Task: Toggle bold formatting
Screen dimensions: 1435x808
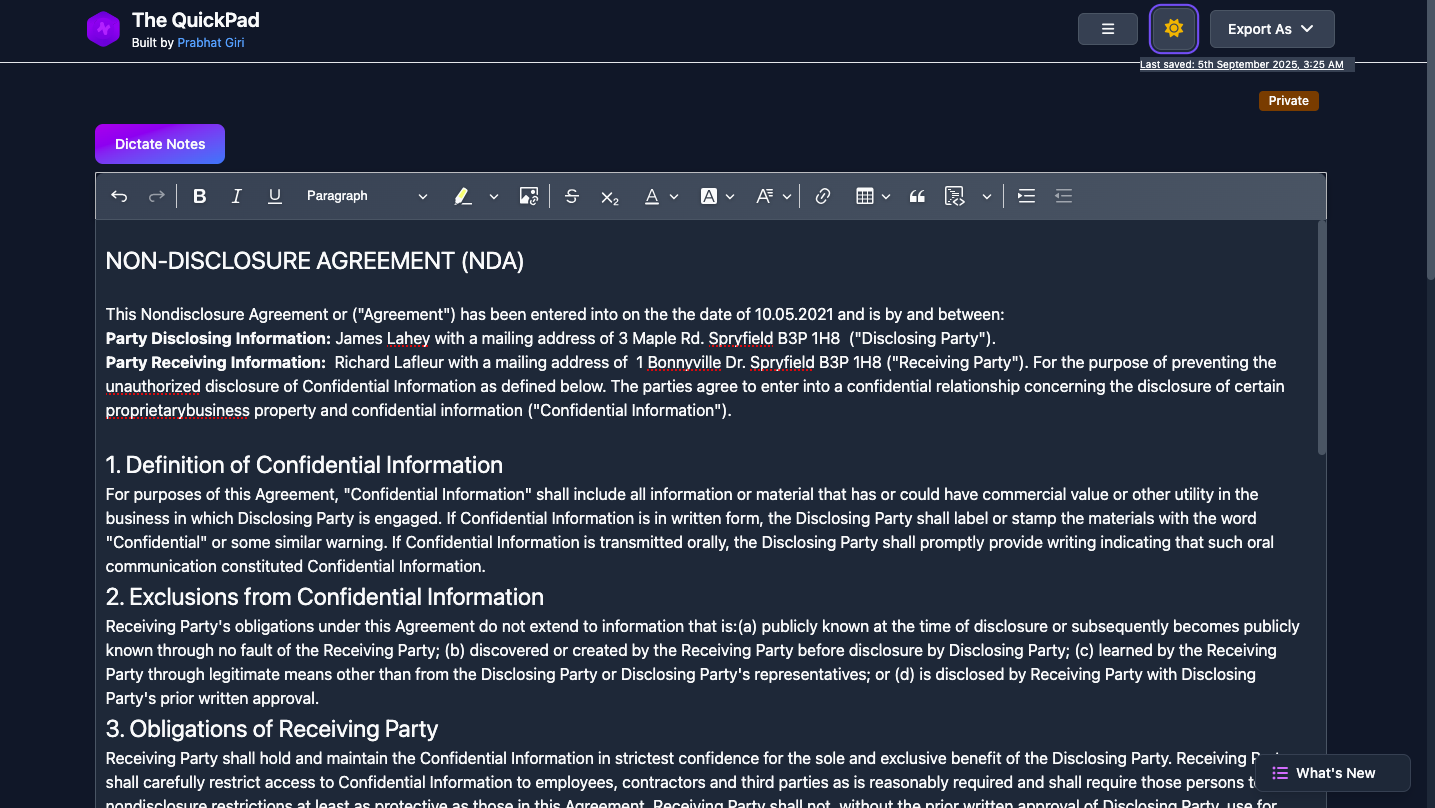Action: (x=200, y=196)
